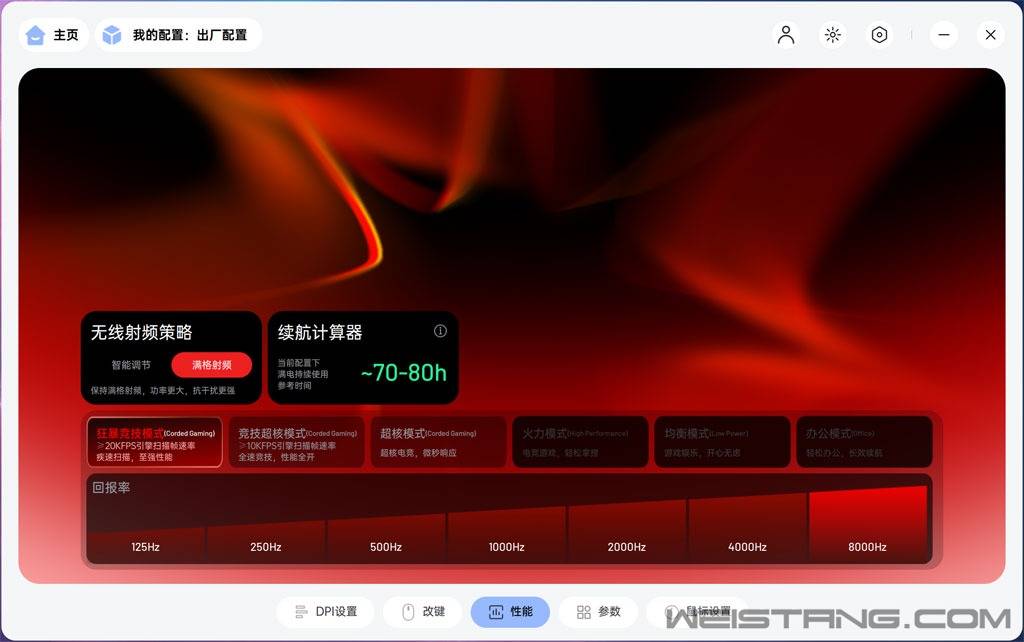The height and width of the screenshot is (642, 1024).
Task: Click the gauge icon on the 性能 tab
Action: click(x=495, y=611)
